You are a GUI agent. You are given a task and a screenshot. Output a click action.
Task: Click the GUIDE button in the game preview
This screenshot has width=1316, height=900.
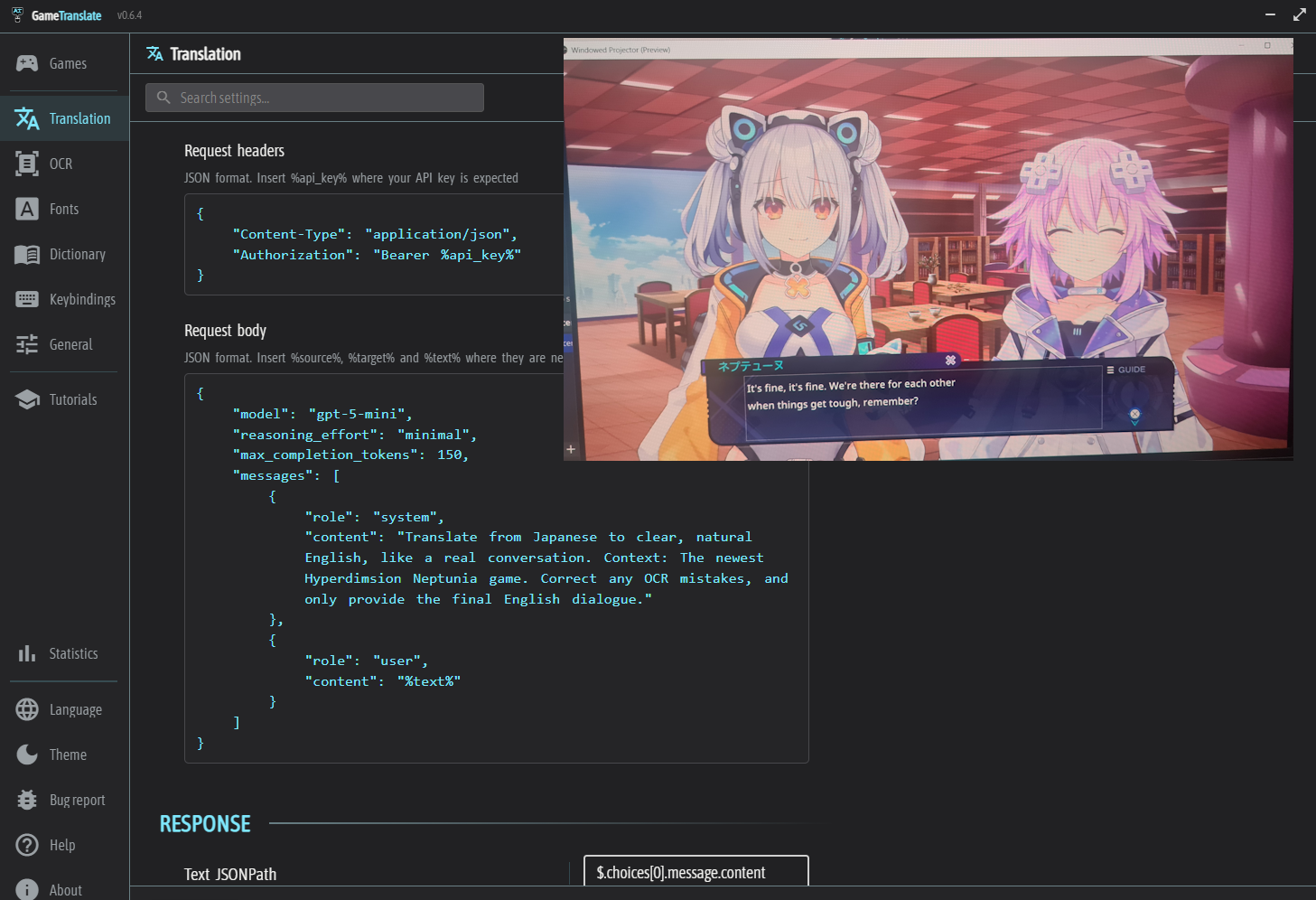[x=1126, y=370]
